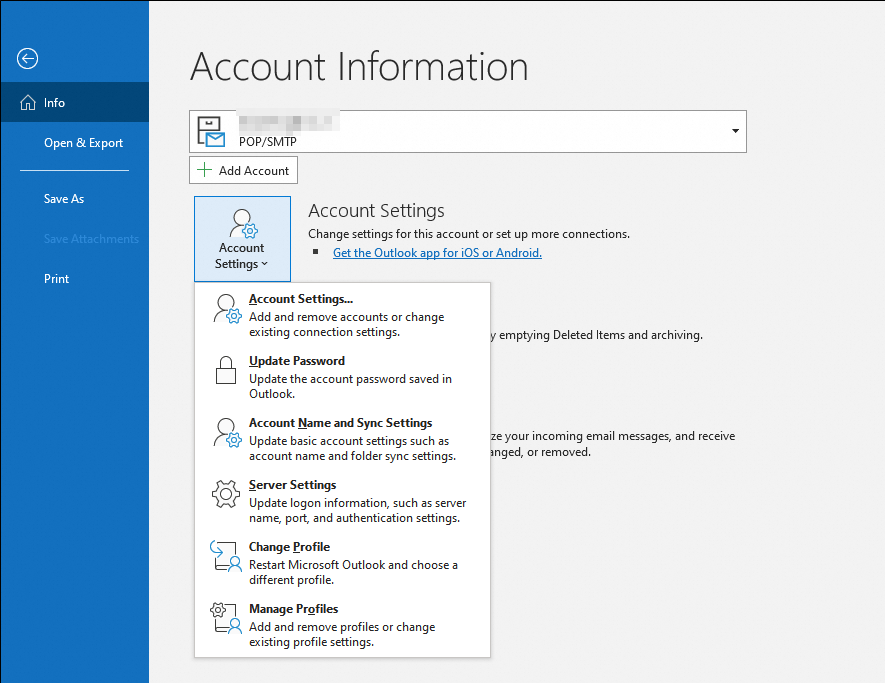Click the Account Information page heading
This screenshot has width=885, height=683.
click(359, 67)
